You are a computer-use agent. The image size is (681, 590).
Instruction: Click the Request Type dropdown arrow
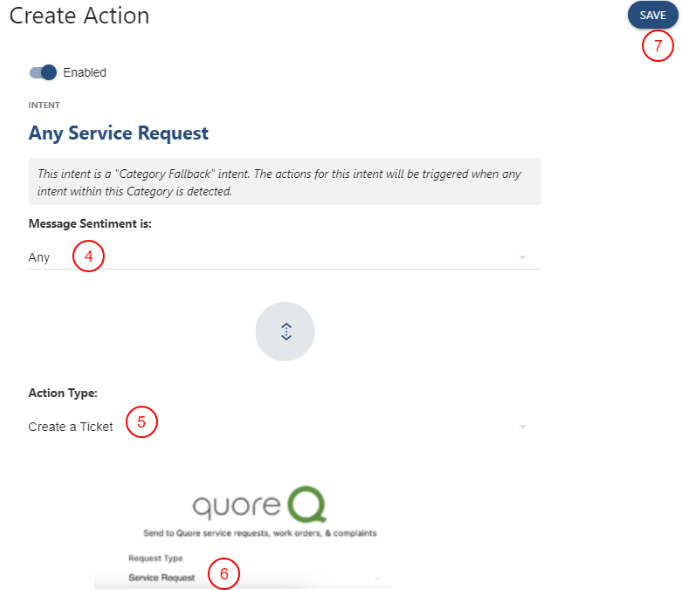click(378, 578)
